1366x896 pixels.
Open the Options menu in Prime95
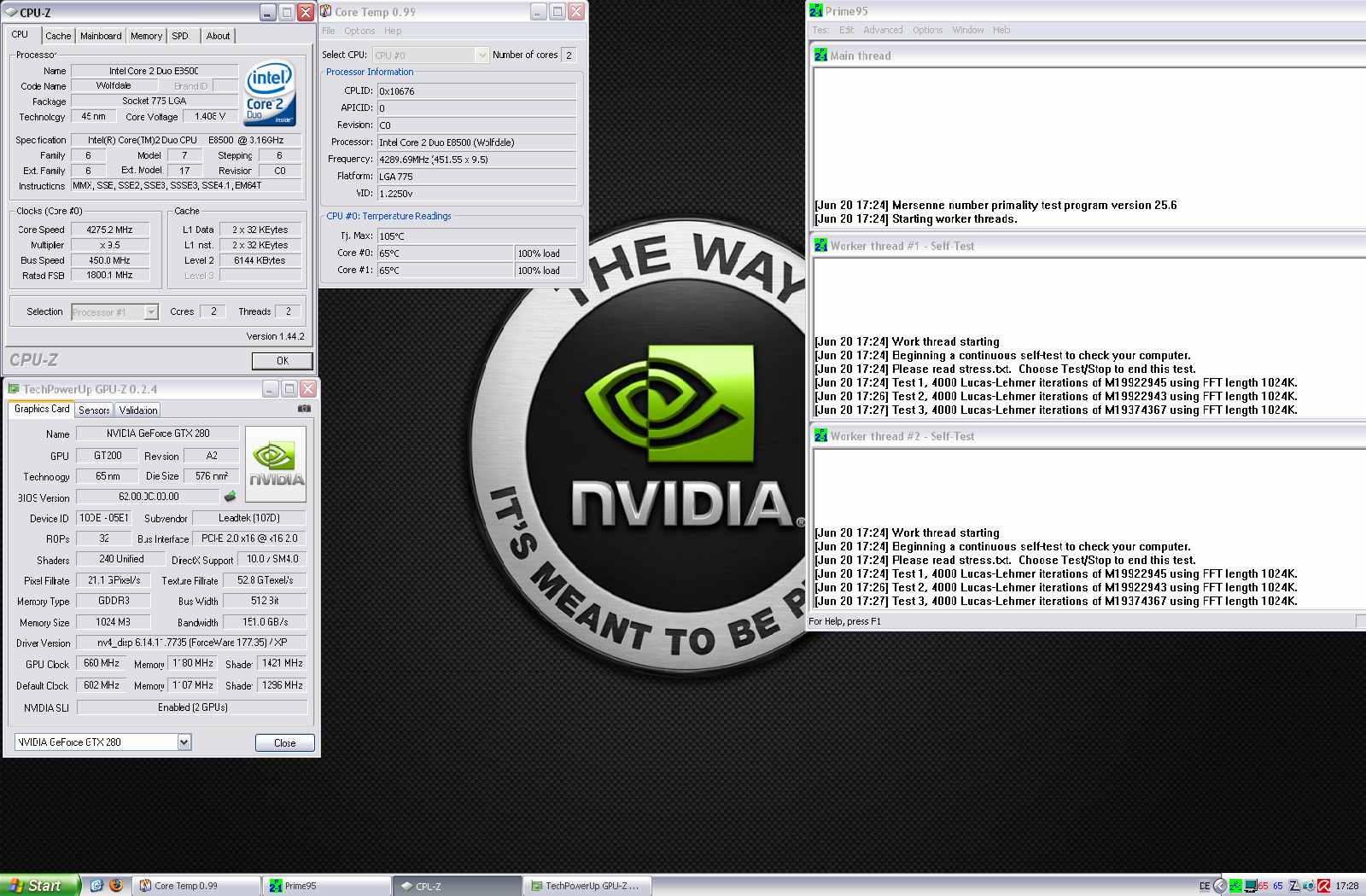(x=927, y=30)
